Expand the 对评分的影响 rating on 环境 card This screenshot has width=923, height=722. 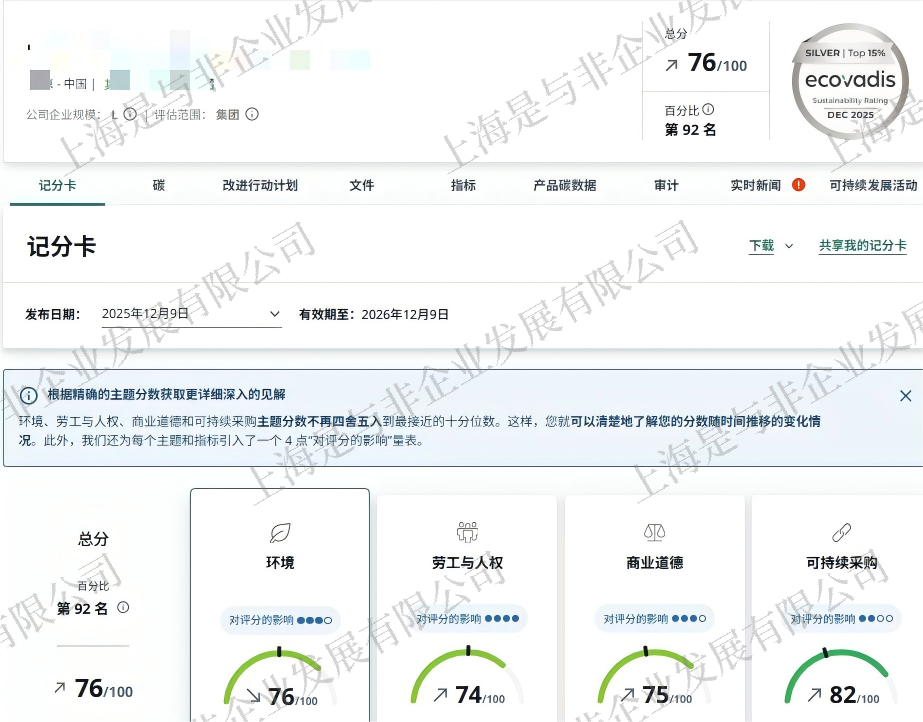[x=279, y=619]
